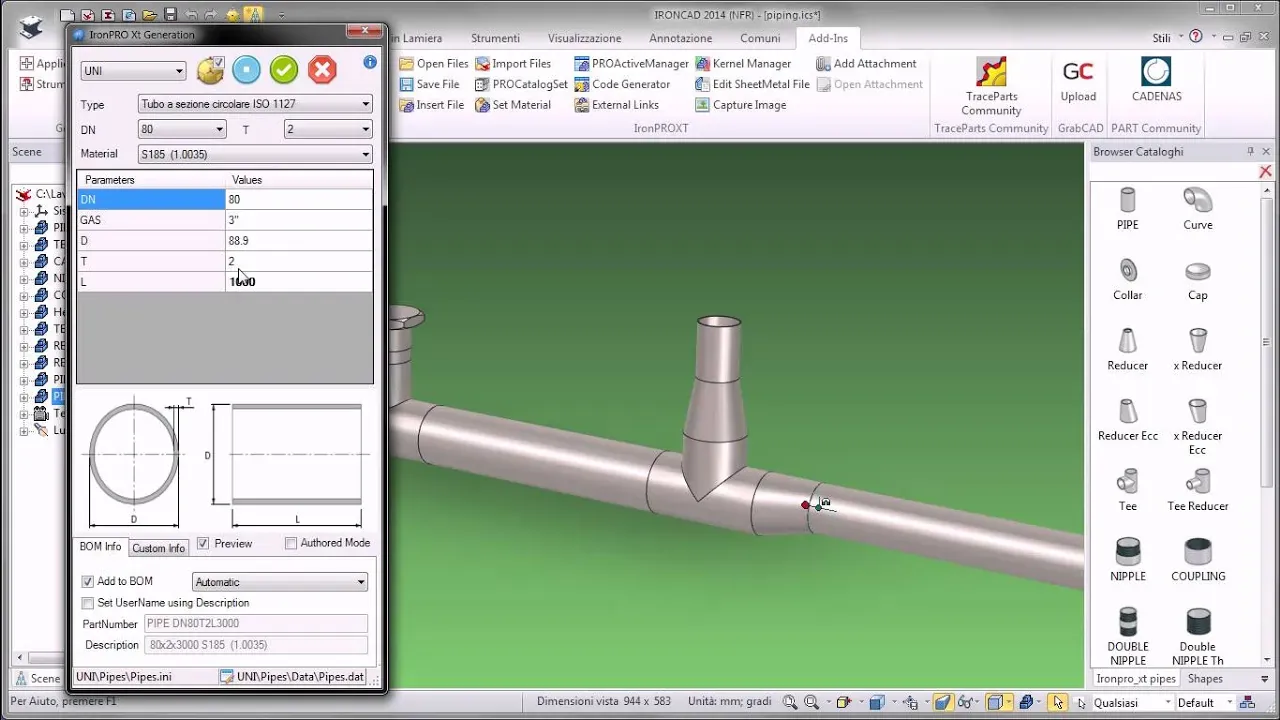Select the PIPE catalog item

pos(1127,208)
